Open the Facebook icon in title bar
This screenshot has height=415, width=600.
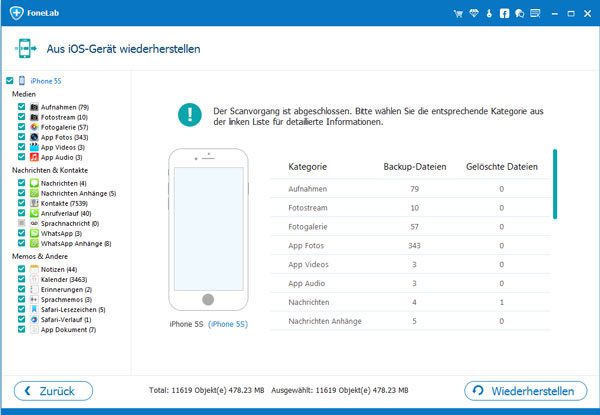coord(505,14)
